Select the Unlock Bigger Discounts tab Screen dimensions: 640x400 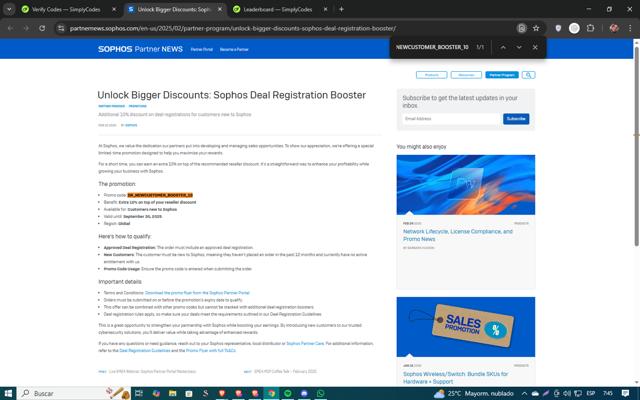tap(173, 9)
